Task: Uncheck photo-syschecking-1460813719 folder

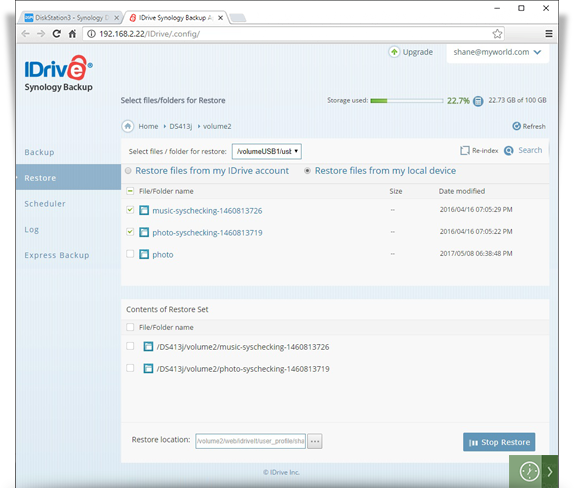Action: point(130,232)
